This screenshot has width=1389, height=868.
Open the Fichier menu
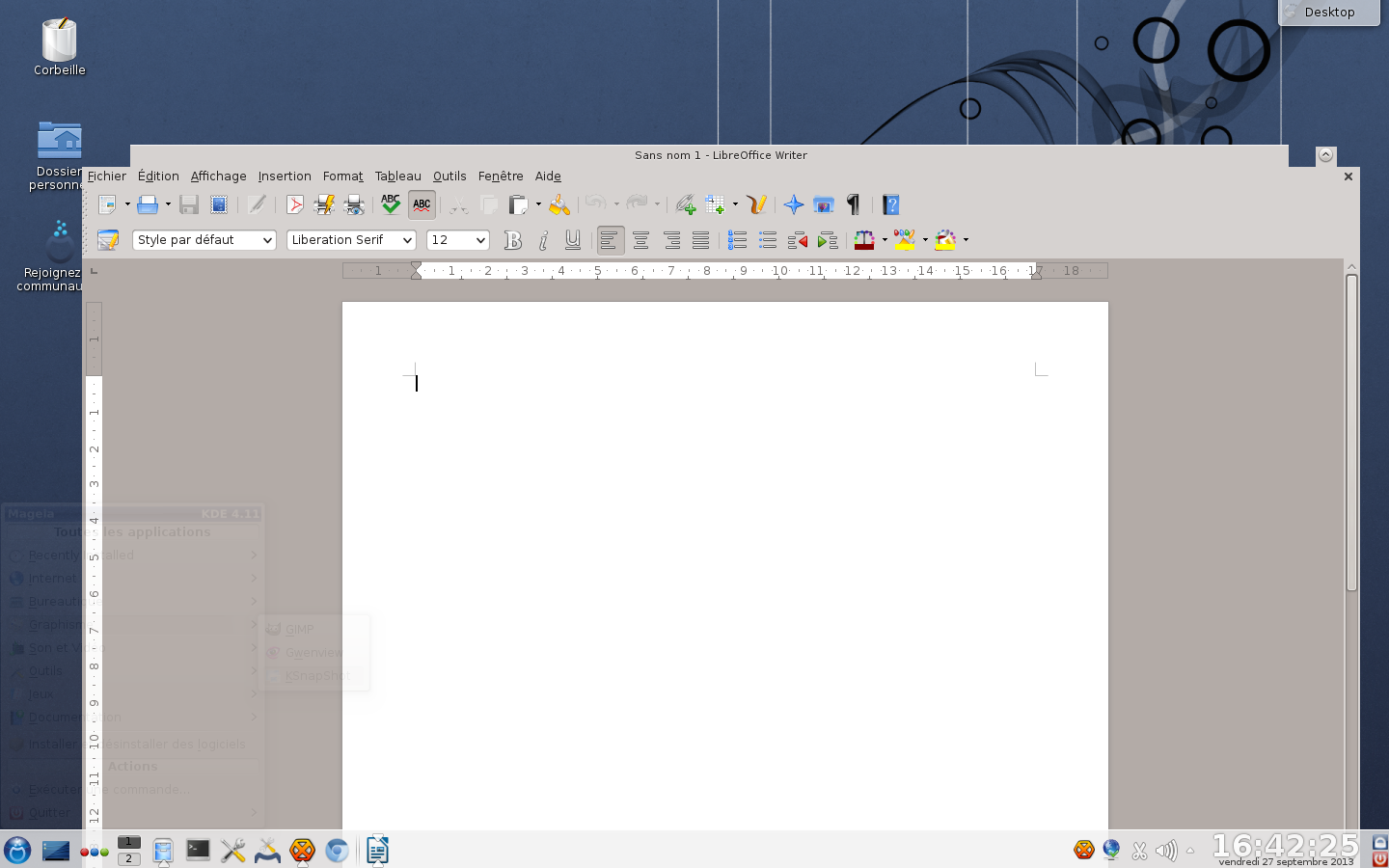(107, 176)
